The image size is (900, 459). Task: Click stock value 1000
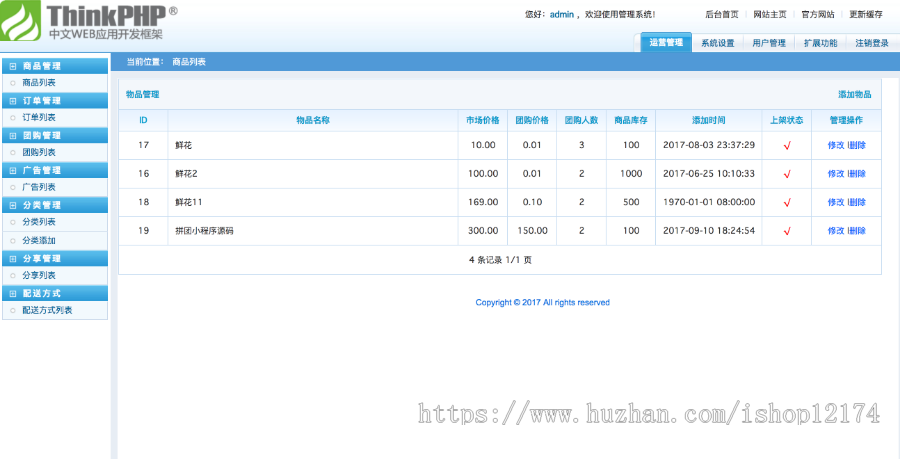coord(631,173)
